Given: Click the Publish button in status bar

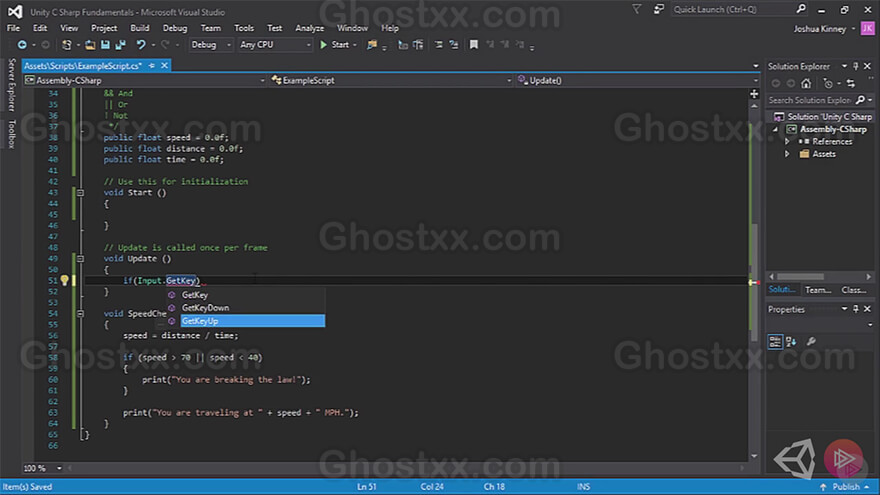Looking at the screenshot, I should [845, 487].
